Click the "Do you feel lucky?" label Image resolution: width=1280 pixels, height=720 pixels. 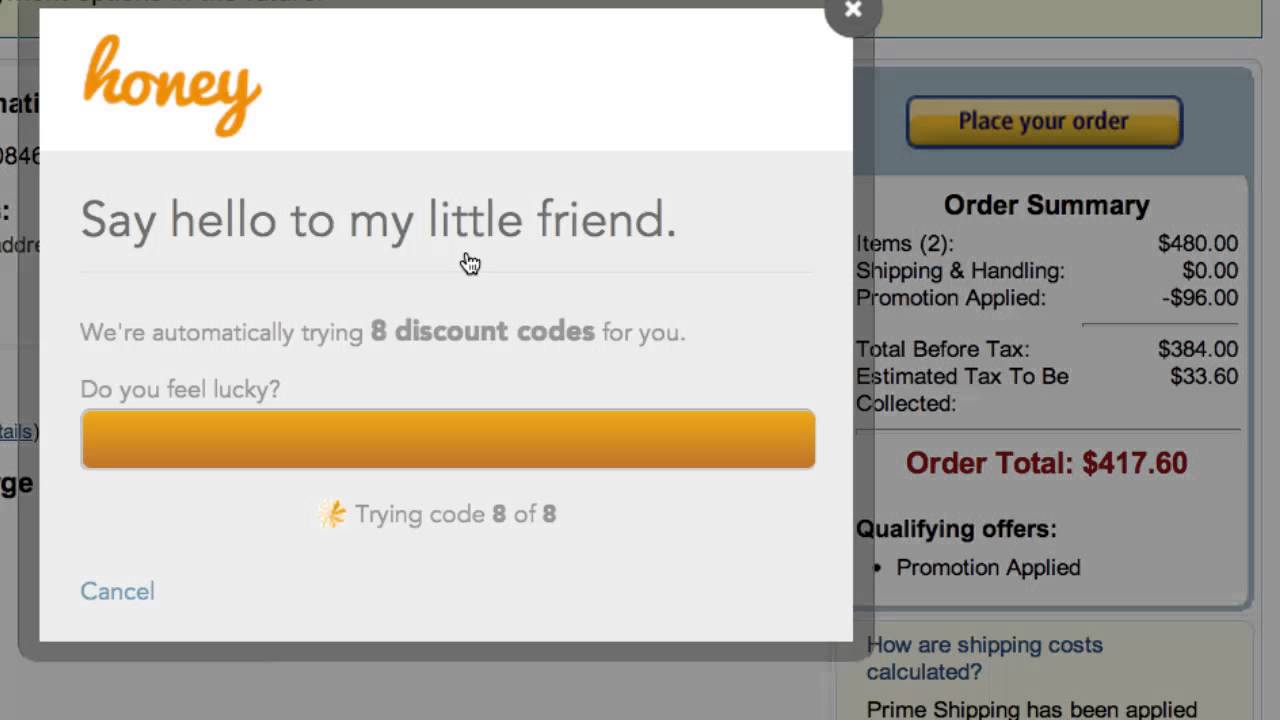pos(180,389)
